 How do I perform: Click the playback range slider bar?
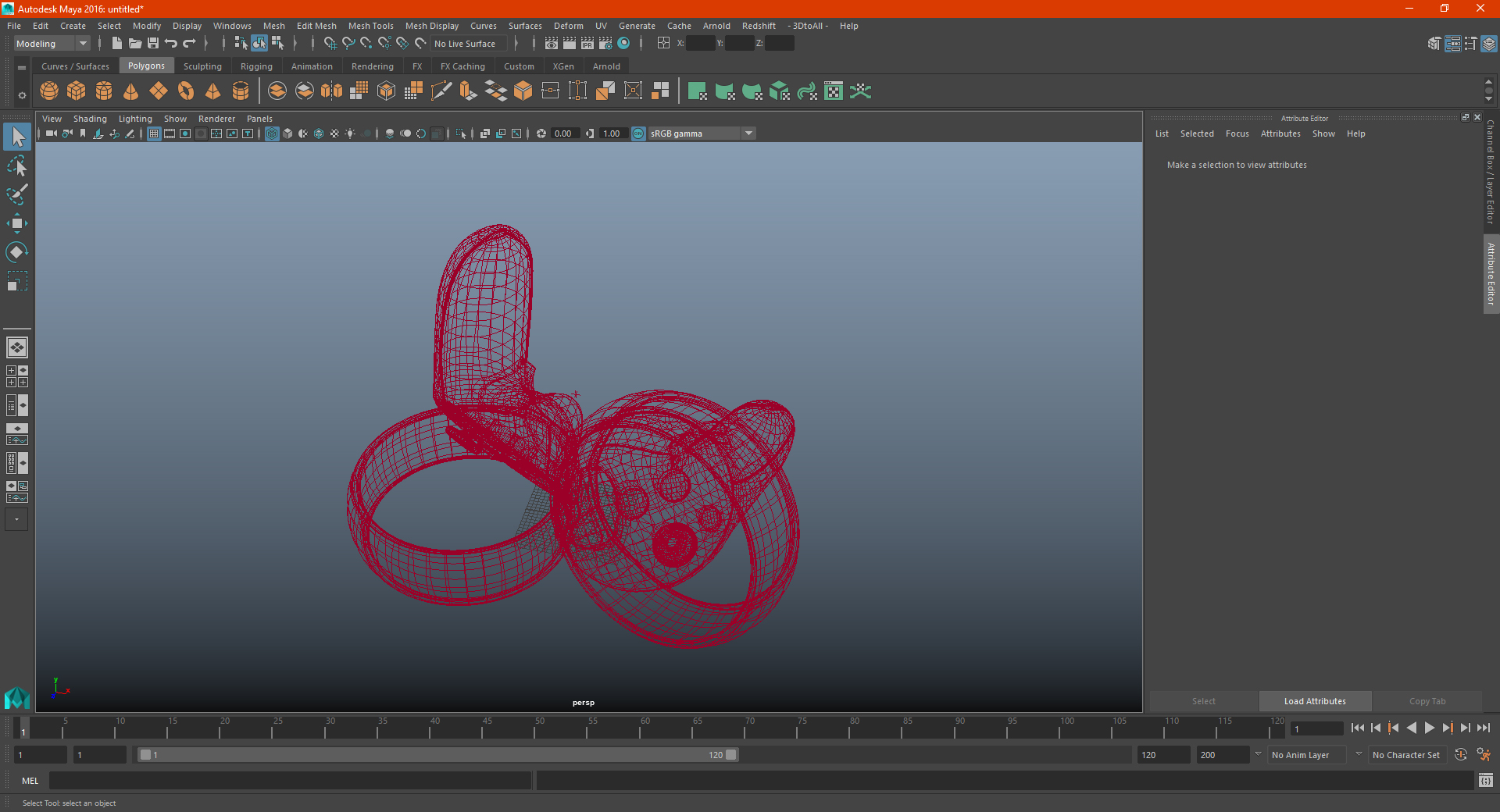pos(437,755)
